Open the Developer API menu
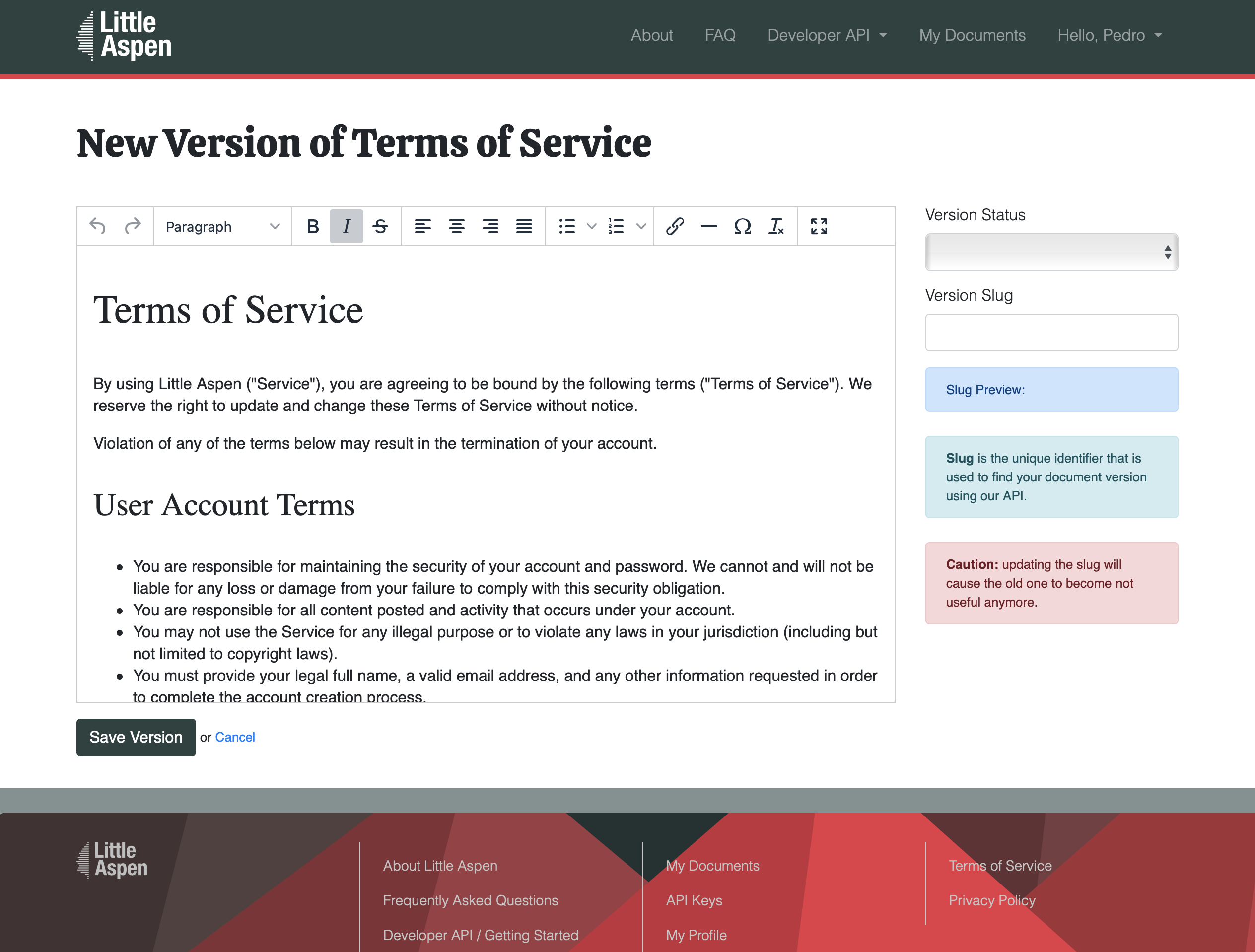Viewport: 1255px width, 952px height. pos(827,35)
